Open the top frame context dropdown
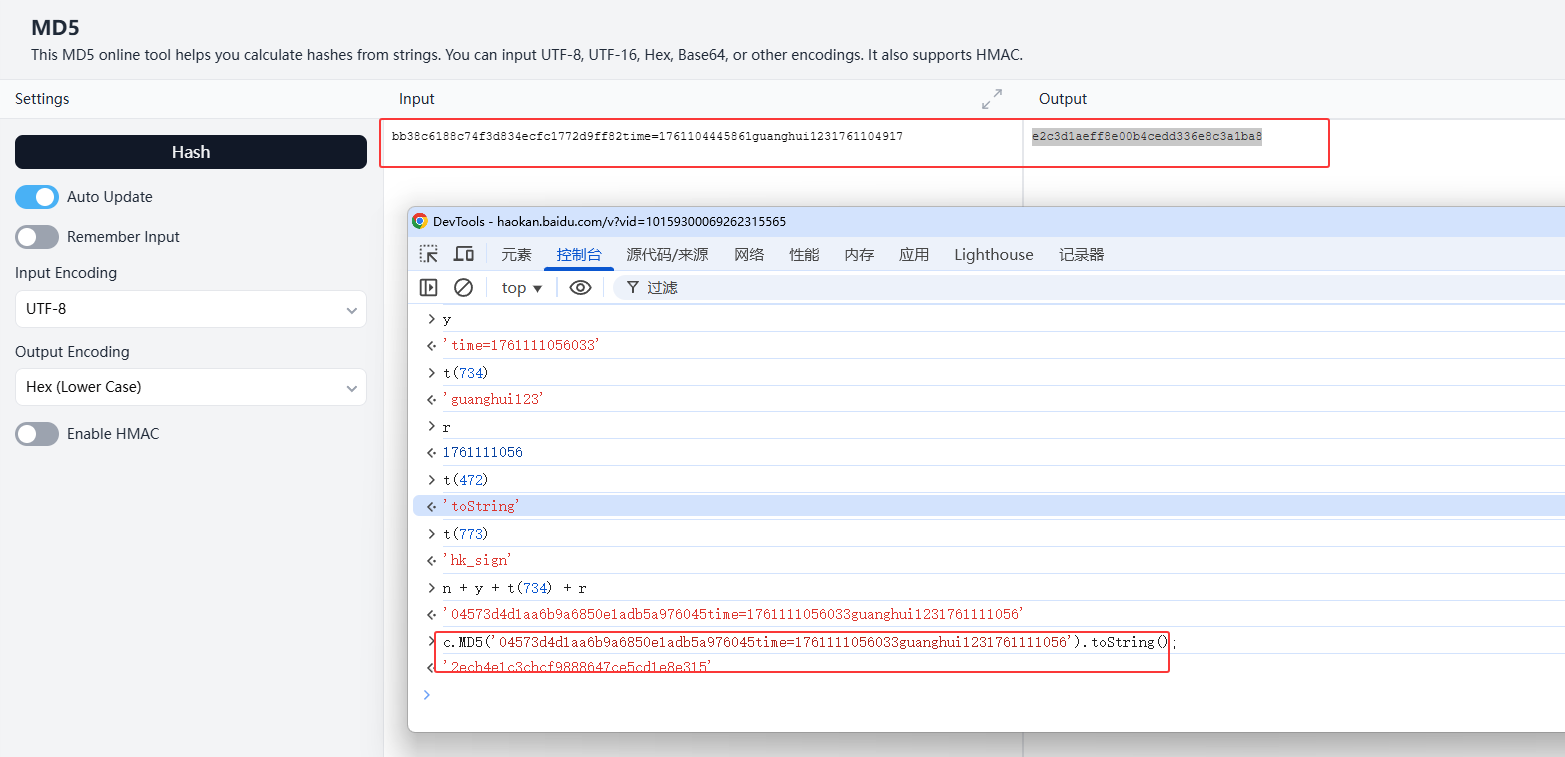1565x757 pixels. point(521,287)
